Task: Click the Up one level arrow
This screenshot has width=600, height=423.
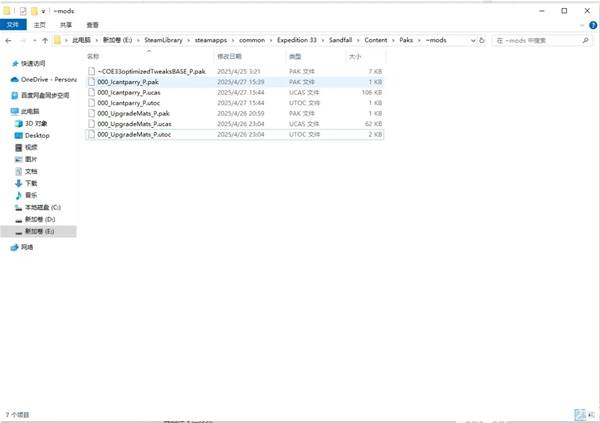Action: [x=44, y=41]
